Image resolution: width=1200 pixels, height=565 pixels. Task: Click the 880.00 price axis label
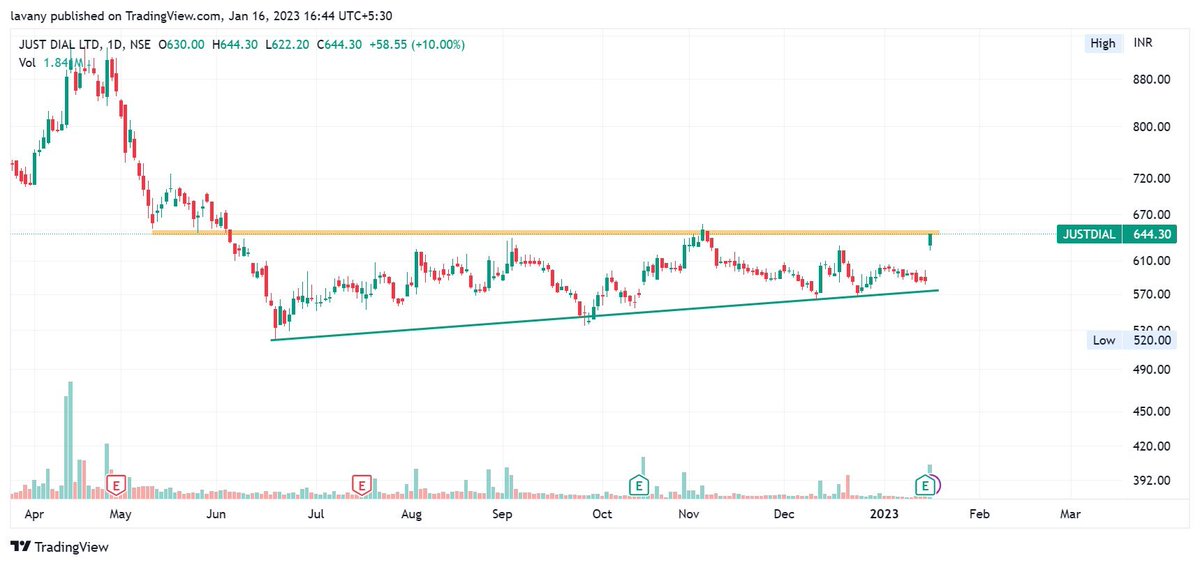point(1151,79)
